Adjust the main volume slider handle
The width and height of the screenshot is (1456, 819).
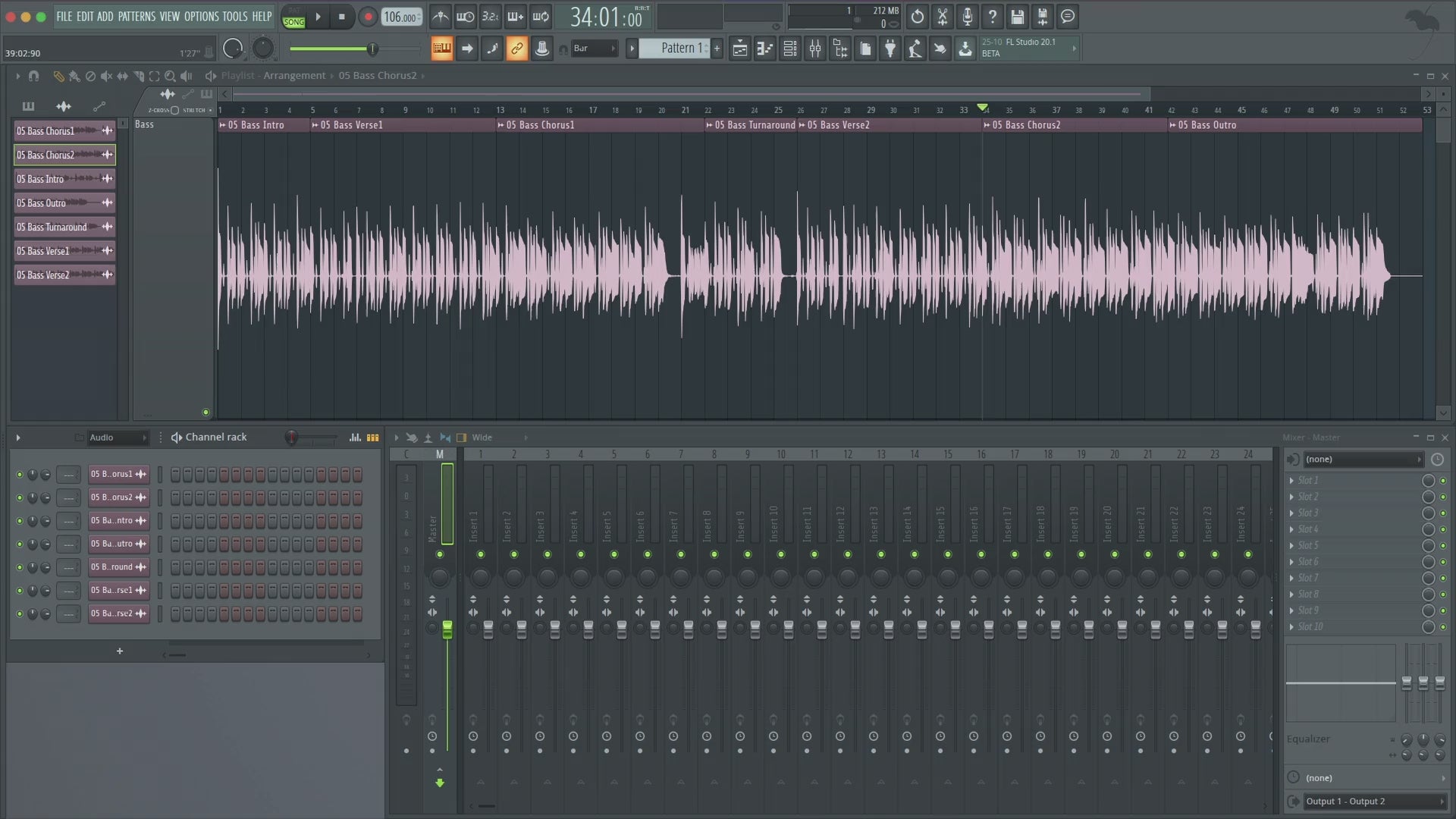click(372, 49)
